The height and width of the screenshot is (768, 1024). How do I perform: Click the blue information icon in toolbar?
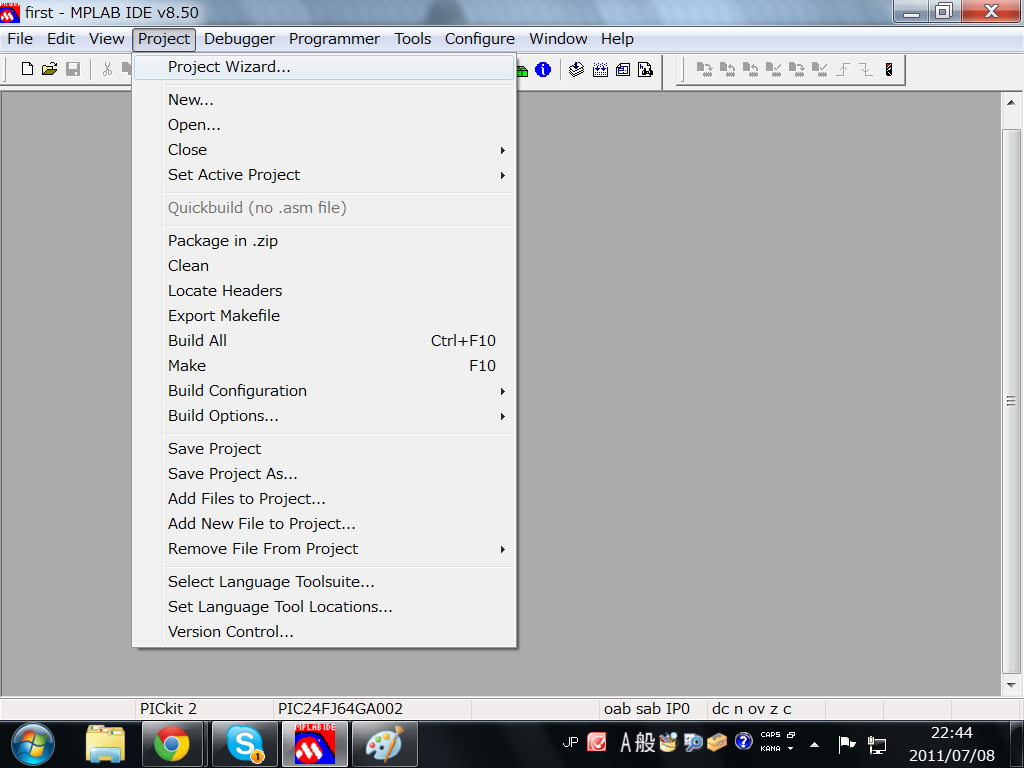(x=543, y=69)
